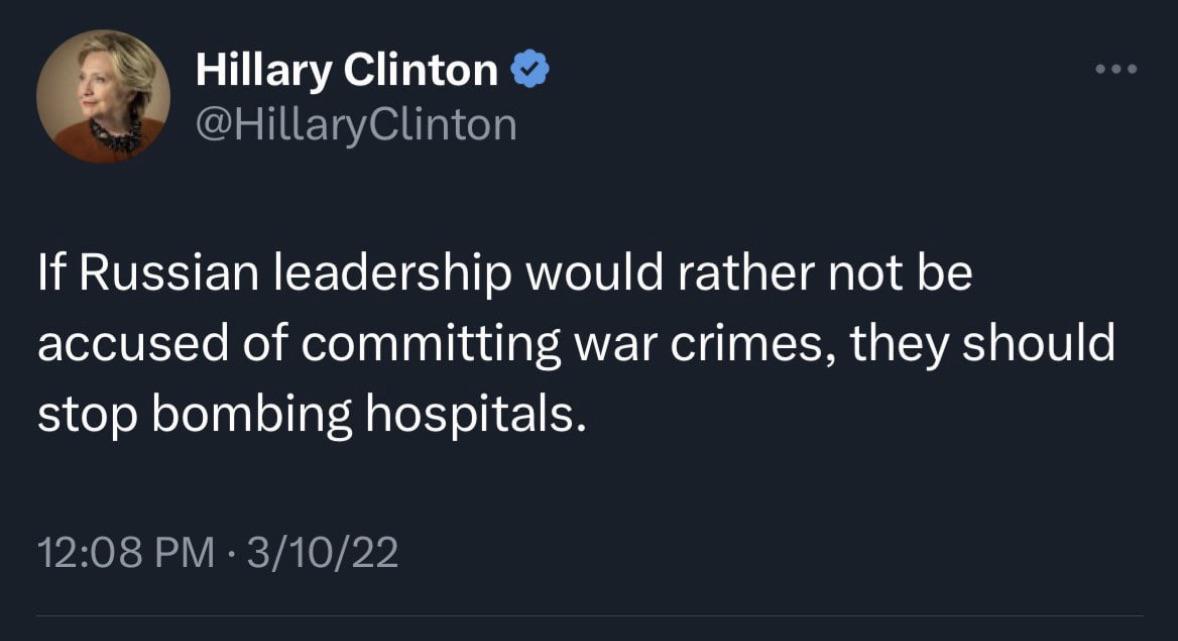This screenshot has height=641, width=1178.
Task: Click the display name Hillary Clinton
Action: (x=346, y=71)
